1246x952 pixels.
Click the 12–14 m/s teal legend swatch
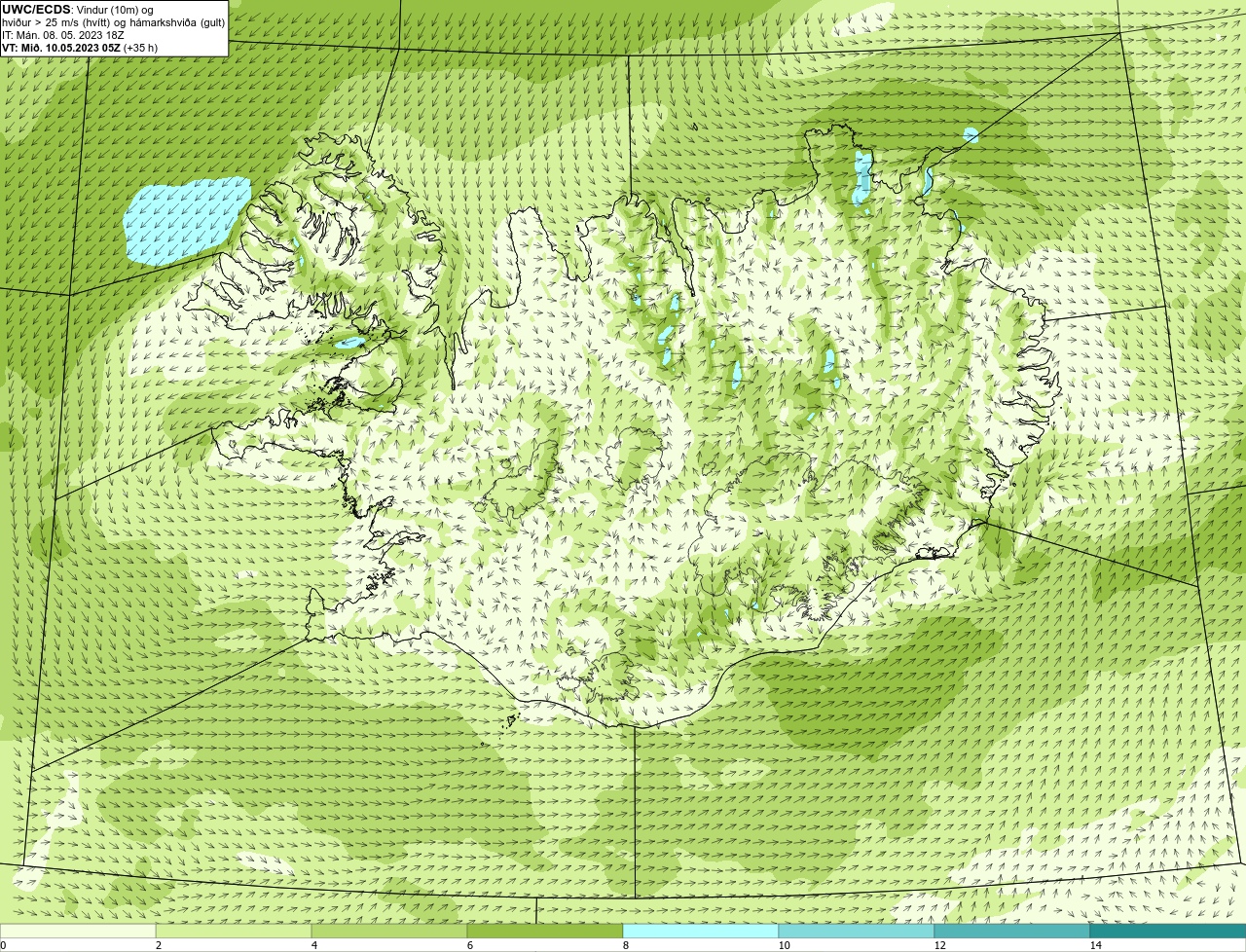click(x=1012, y=931)
